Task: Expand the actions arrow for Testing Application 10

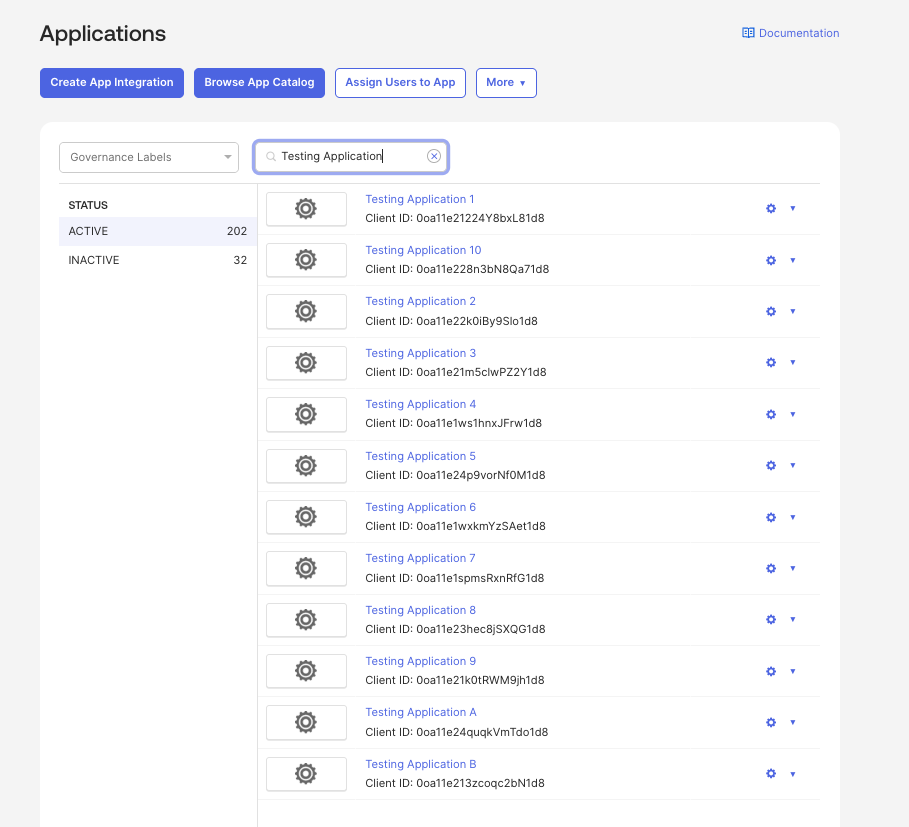Action: pyautogui.click(x=792, y=260)
